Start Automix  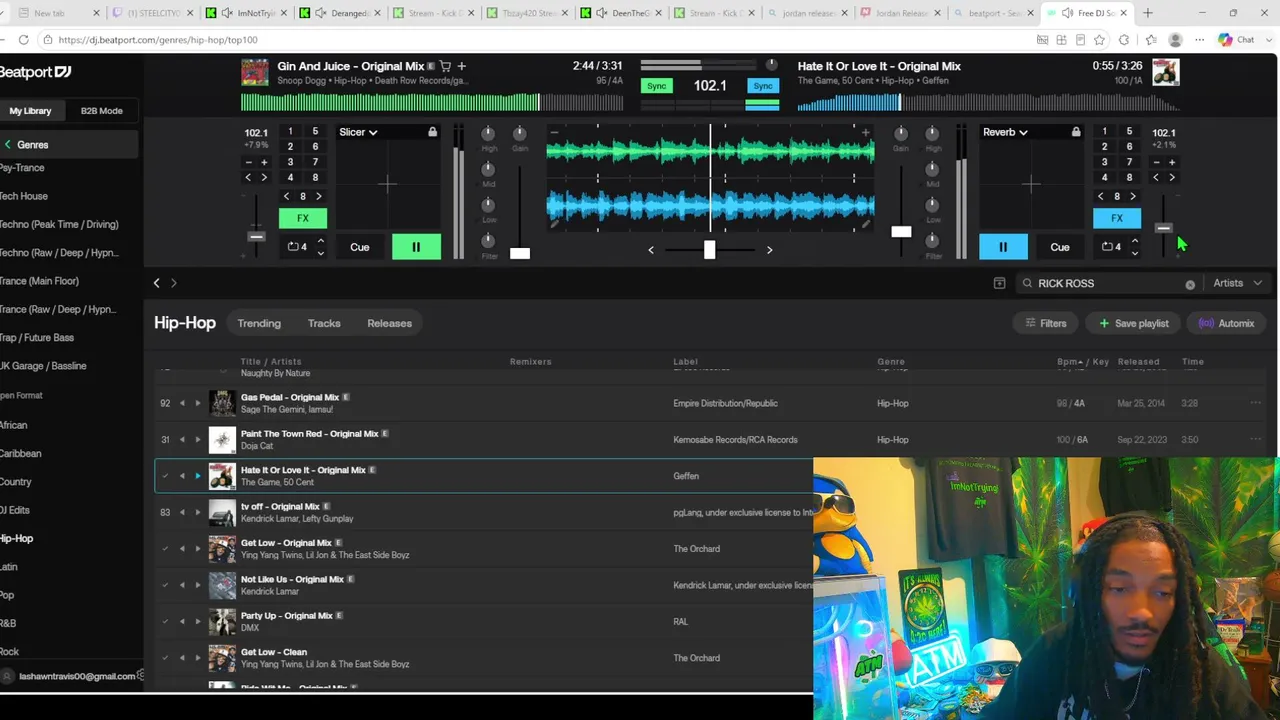(1227, 323)
